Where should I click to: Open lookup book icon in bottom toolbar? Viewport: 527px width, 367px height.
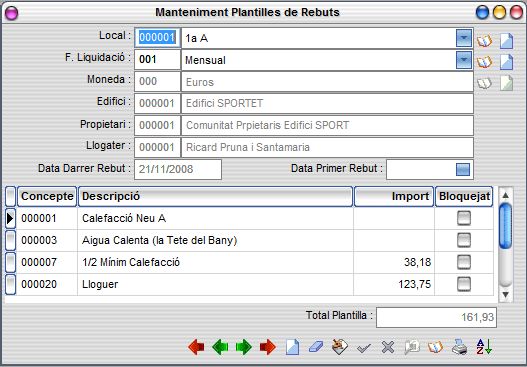point(436,347)
